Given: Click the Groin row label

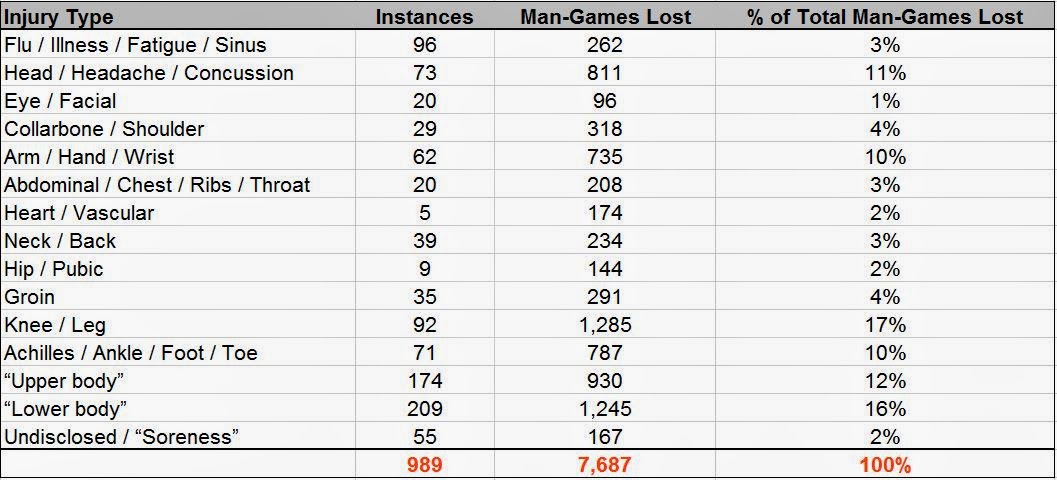Looking at the screenshot, I should [30, 297].
